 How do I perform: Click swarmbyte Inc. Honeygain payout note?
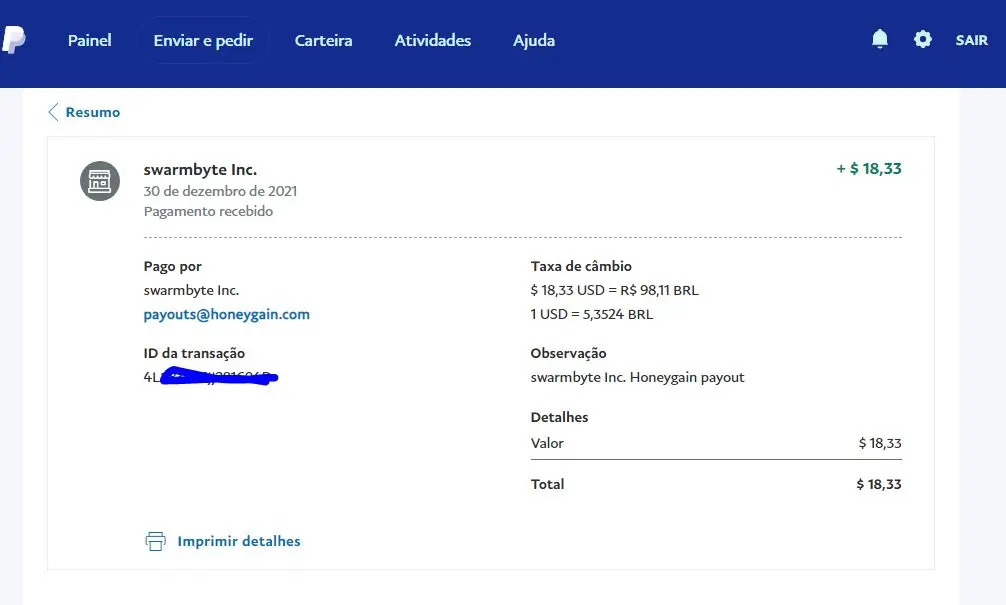(638, 377)
